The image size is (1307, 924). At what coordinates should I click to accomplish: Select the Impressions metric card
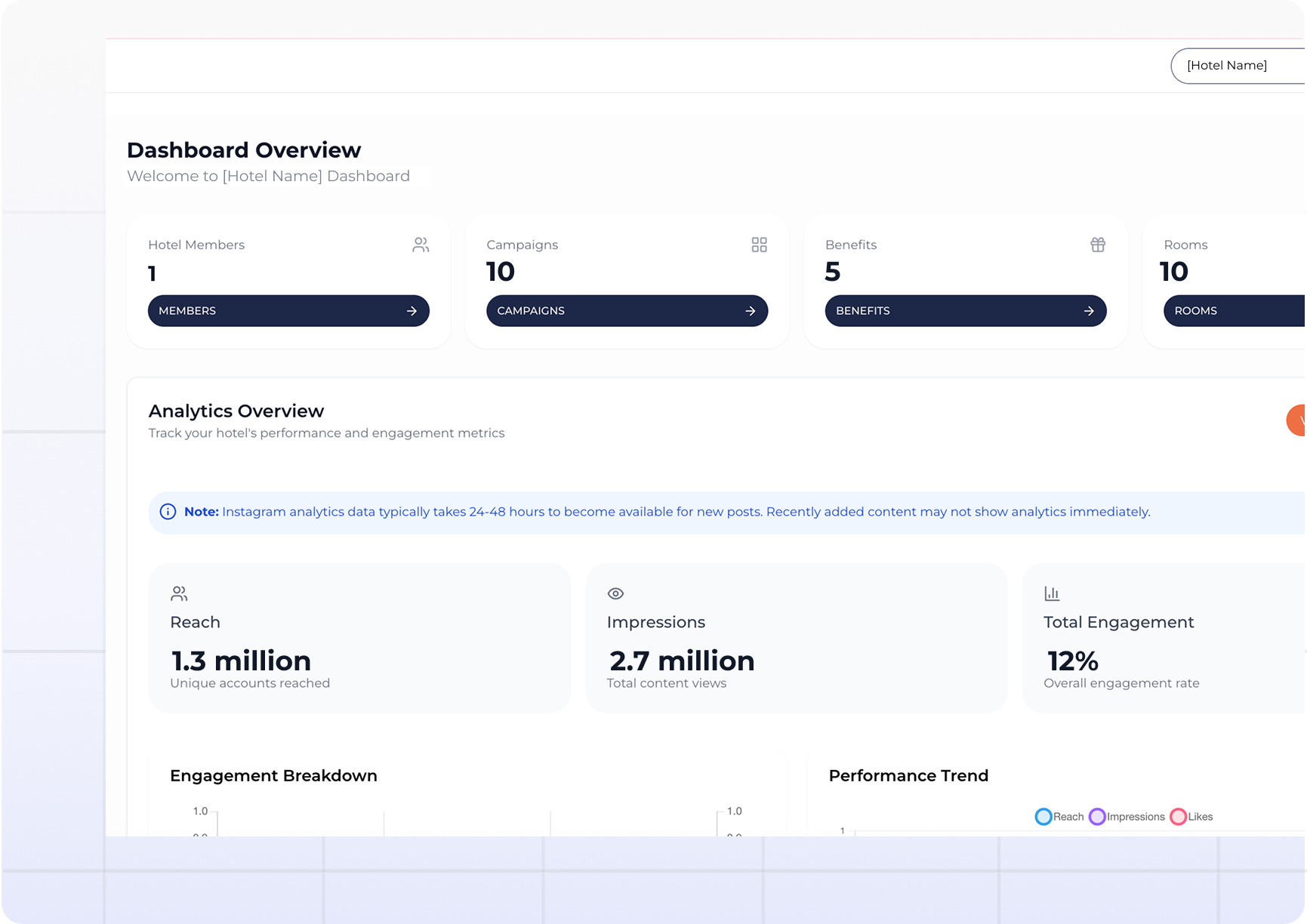796,638
